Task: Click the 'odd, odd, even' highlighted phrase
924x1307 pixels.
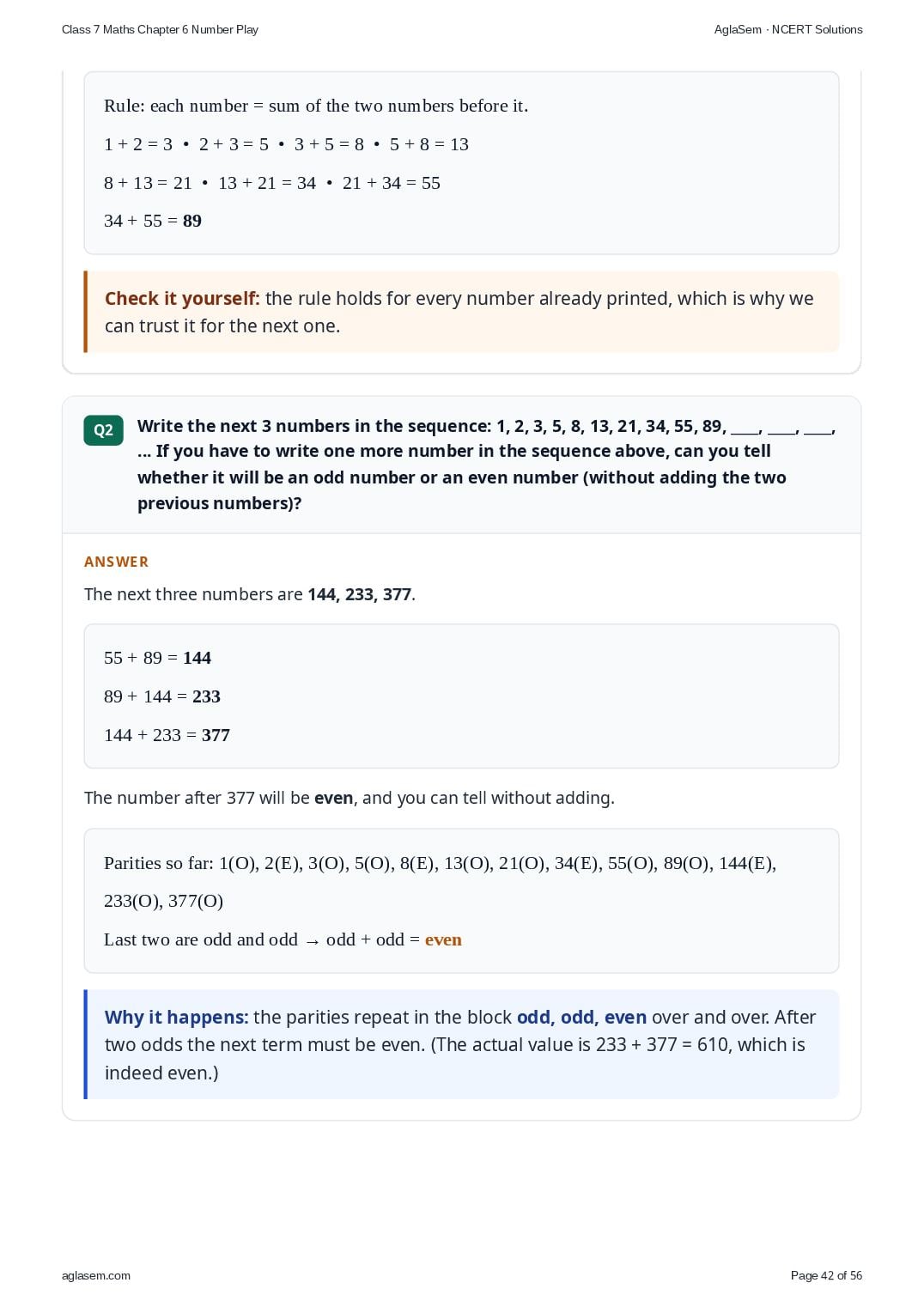Action: click(x=581, y=1017)
